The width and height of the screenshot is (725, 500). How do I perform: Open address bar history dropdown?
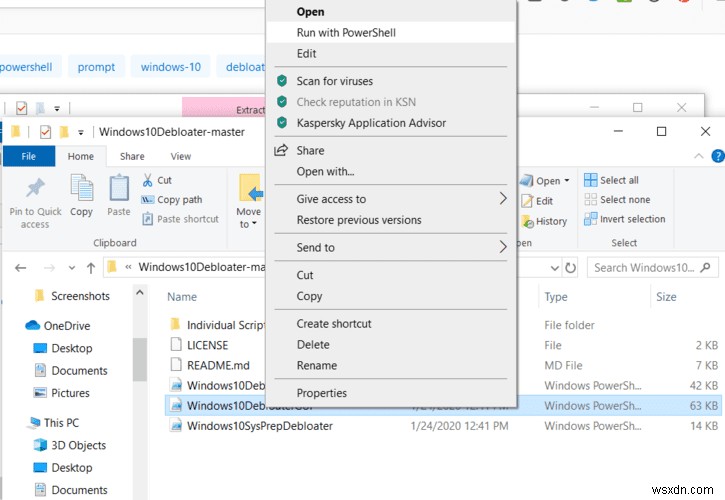point(555,268)
